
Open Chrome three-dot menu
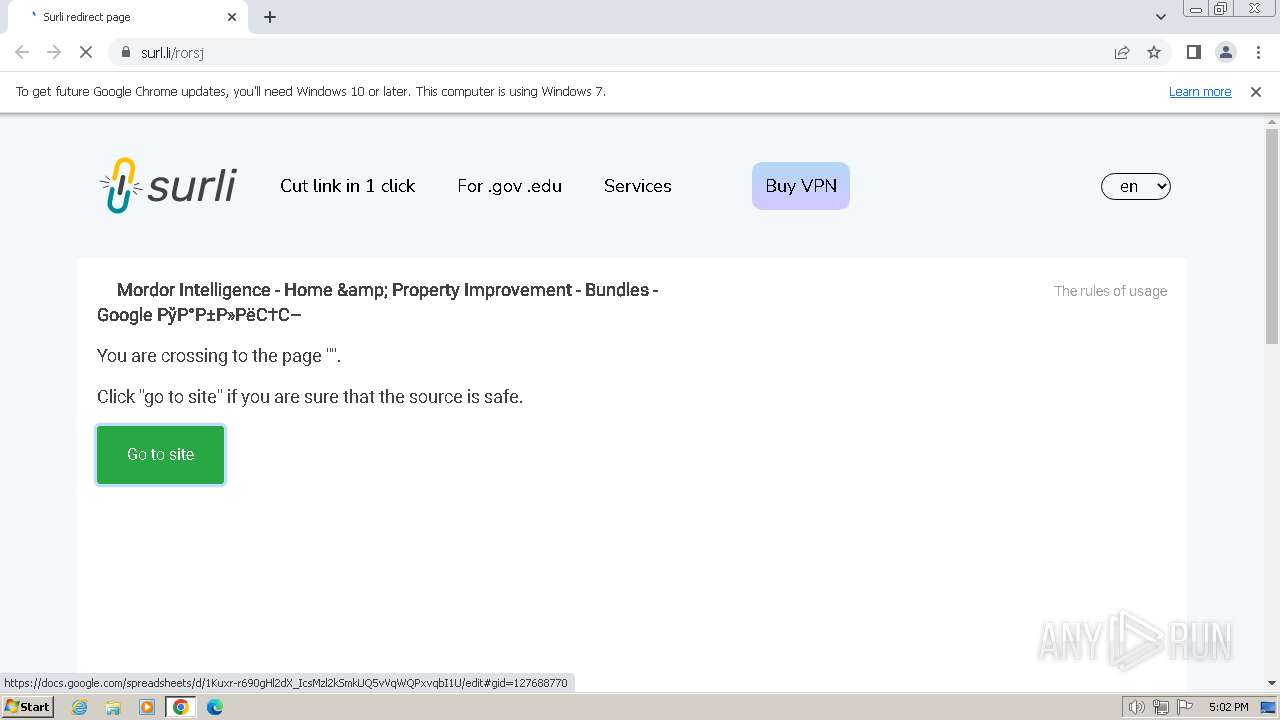click(1257, 53)
